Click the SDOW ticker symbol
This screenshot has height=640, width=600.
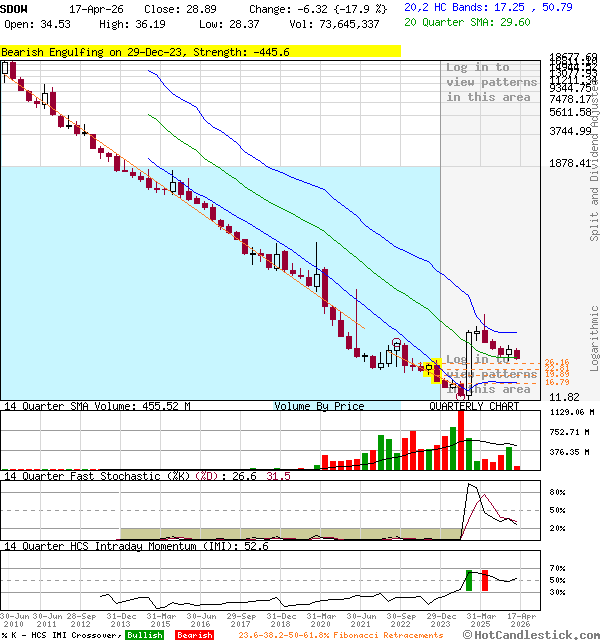coord(16,7)
